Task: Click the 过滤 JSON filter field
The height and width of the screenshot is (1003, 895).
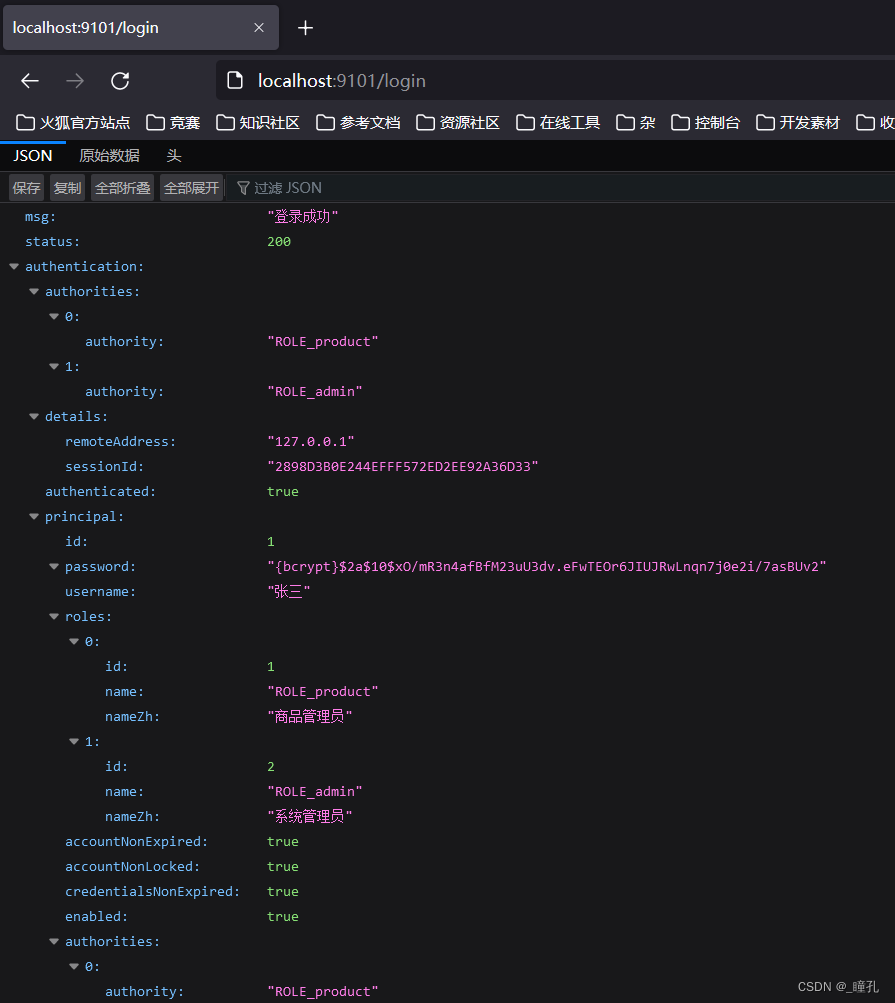Action: [562, 187]
